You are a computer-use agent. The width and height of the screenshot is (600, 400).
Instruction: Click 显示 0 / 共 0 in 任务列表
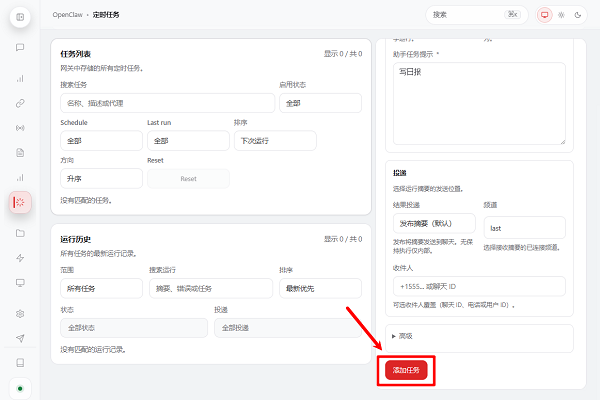coord(343,54)
